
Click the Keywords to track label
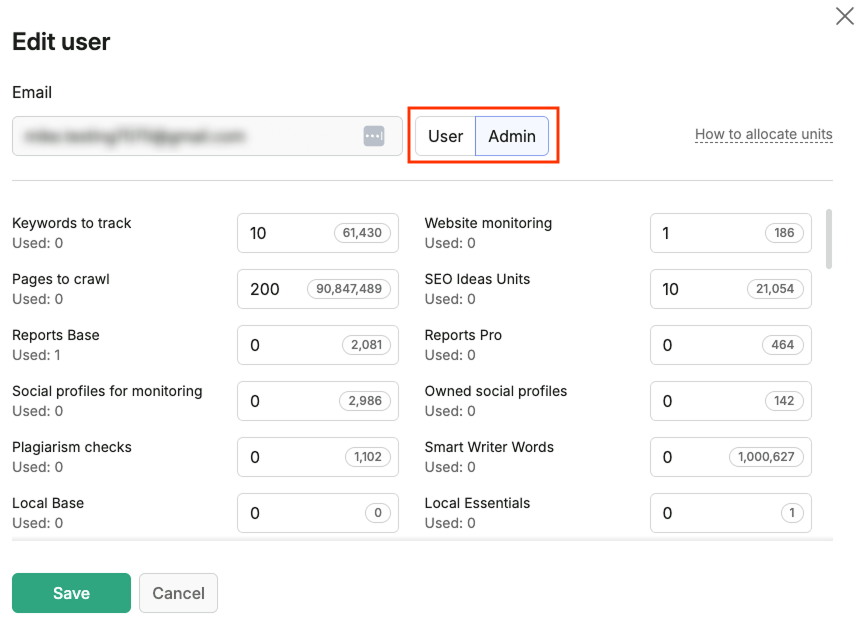click(x=72, y=223)
